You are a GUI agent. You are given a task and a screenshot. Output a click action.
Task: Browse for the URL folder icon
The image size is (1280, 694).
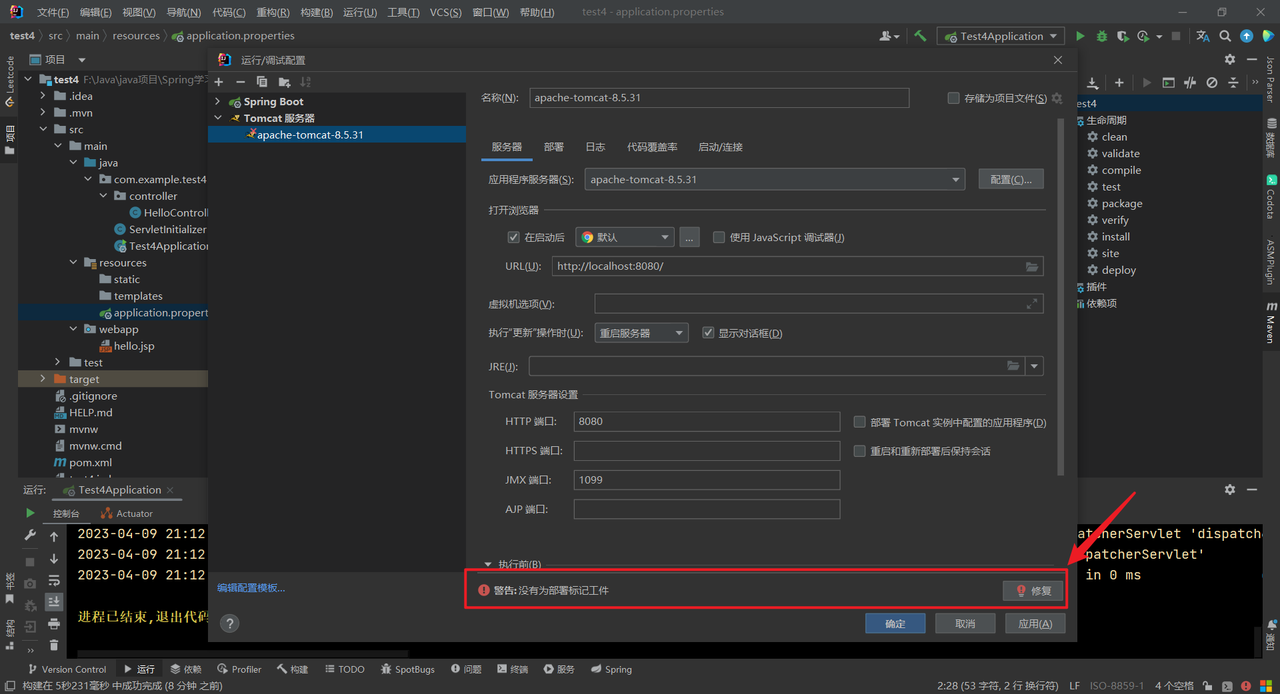[x=1032, y=267]
